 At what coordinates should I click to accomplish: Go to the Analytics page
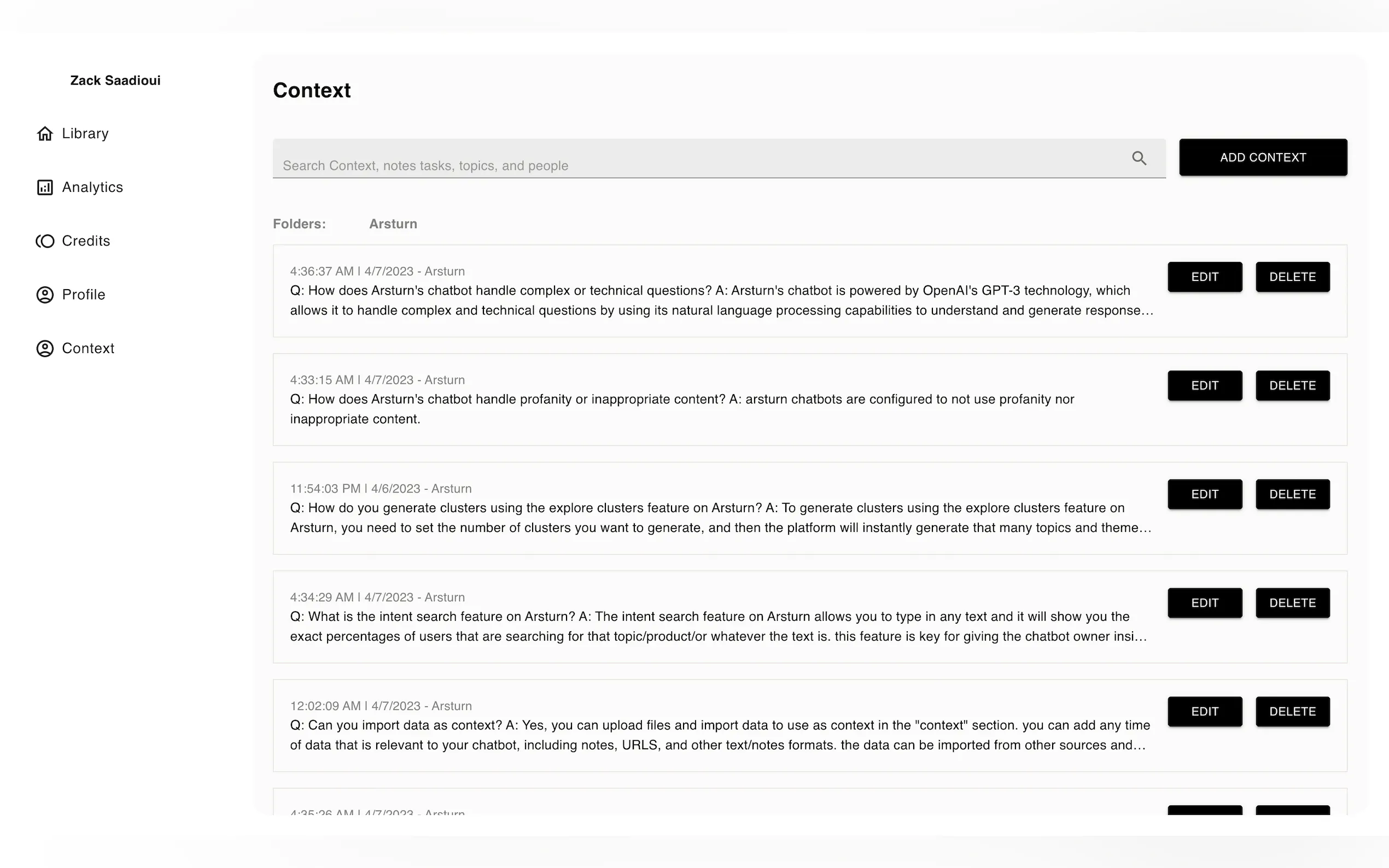coord(92,187)
